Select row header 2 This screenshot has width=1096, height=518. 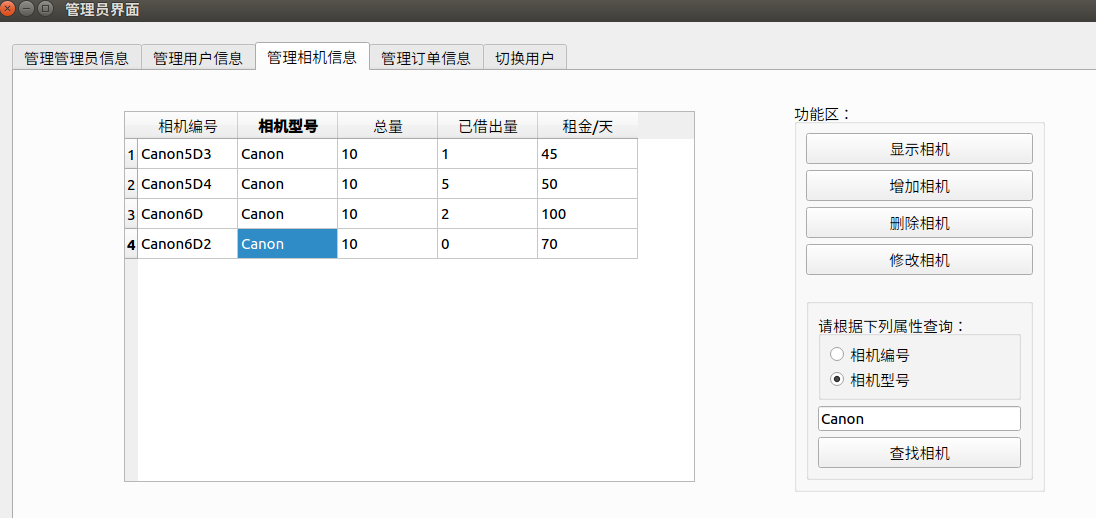(131, 184)
